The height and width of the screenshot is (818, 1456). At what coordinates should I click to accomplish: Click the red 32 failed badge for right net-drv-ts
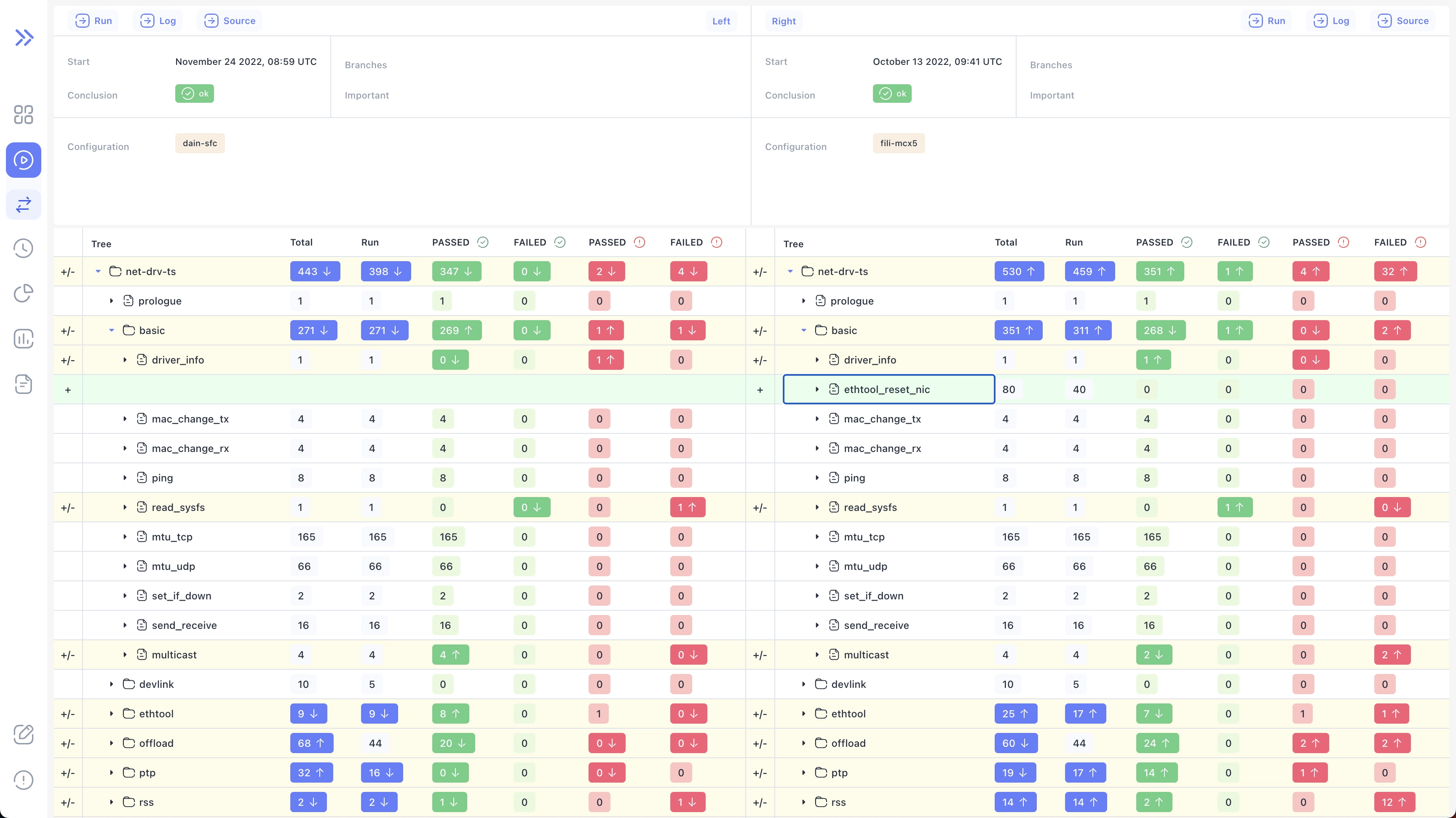[1394, 272]
